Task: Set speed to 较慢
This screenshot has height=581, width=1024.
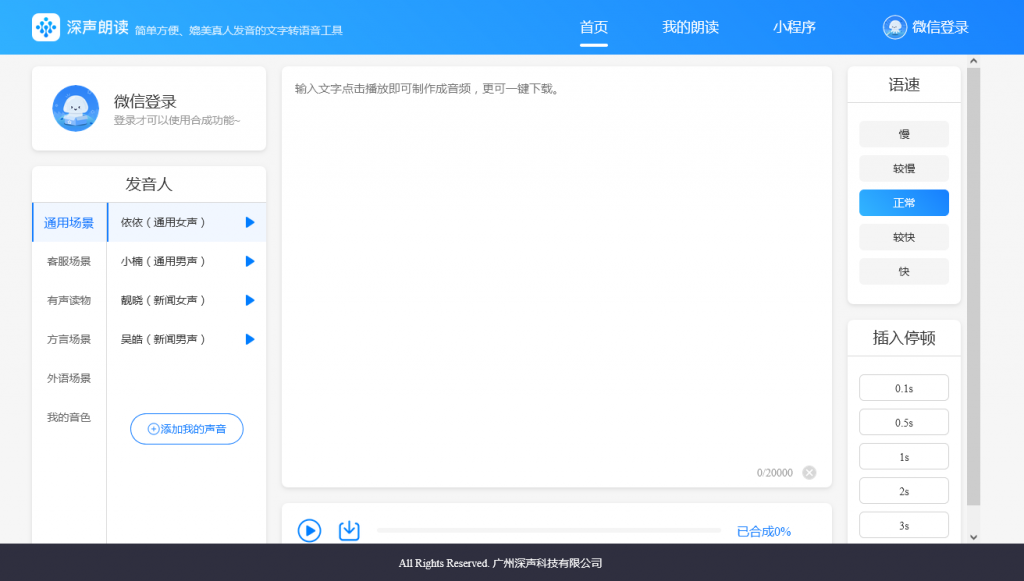Action: point(903,168)
